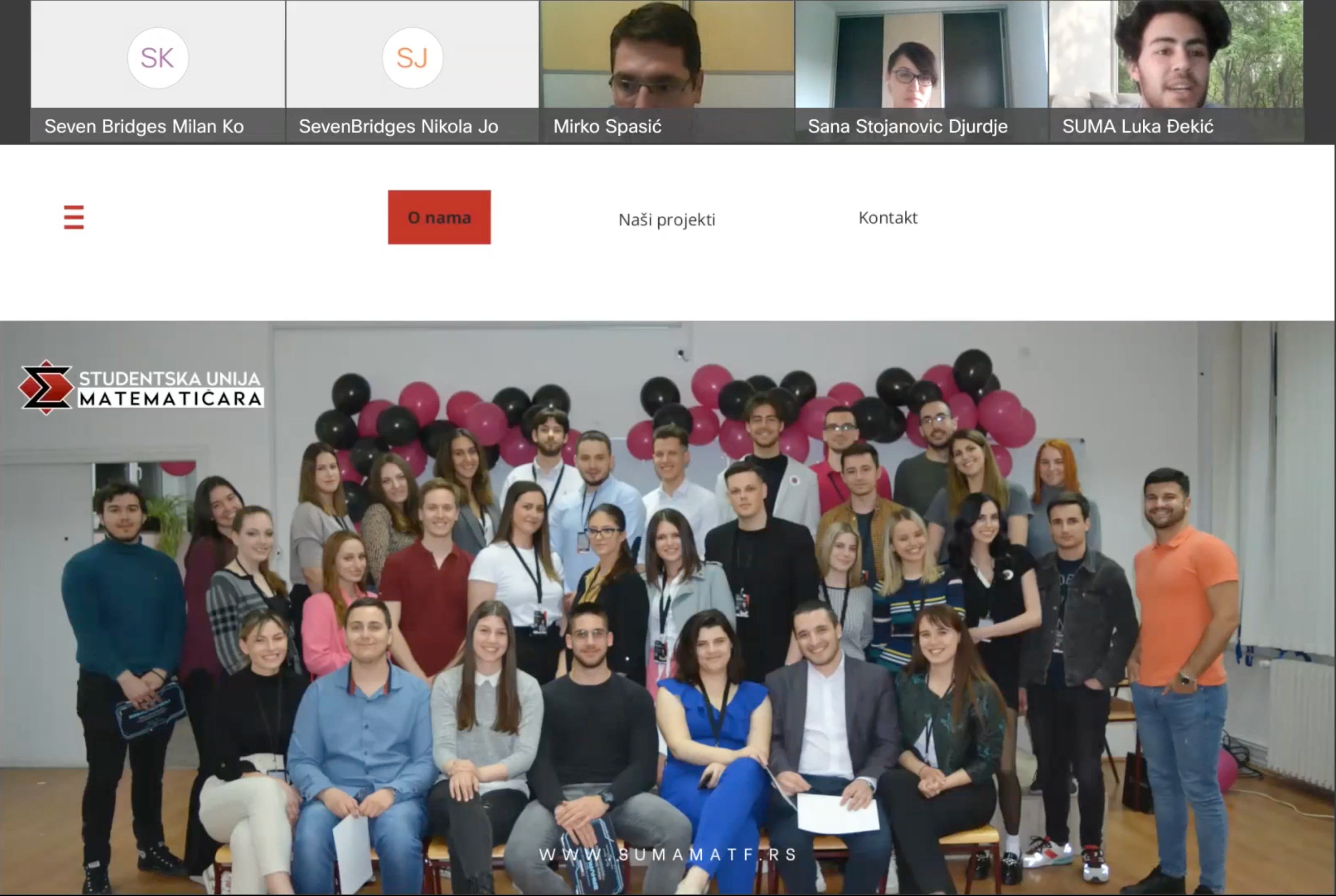
Task: Click the WWW.SUMAMATF.RS text on the photo
Action: tap(667, 855)
